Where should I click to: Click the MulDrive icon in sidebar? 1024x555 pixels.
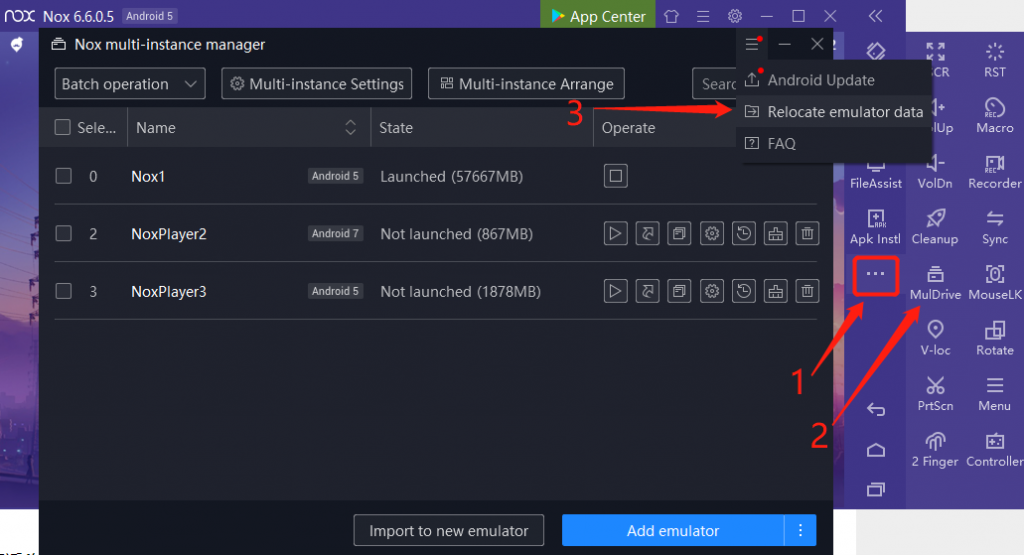point(935,281)
